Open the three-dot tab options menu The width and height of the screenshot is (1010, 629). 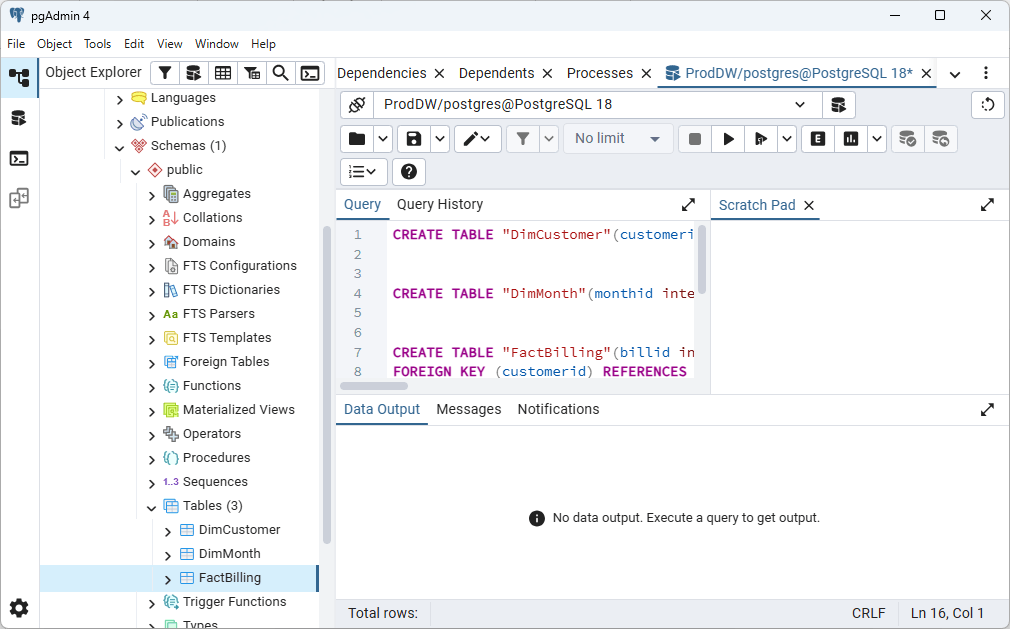(986, 73)
